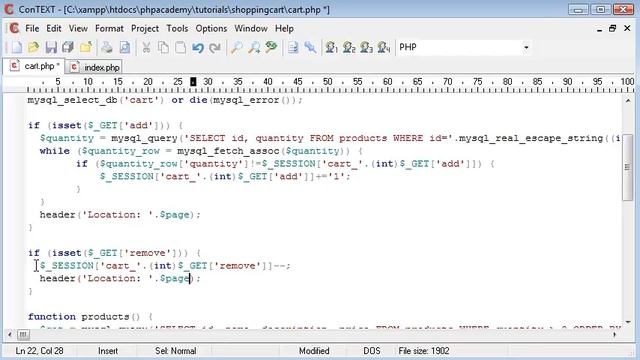The image size is (640, 360).
Task: Copy selection toolbar icon
Action: point(163,47)
